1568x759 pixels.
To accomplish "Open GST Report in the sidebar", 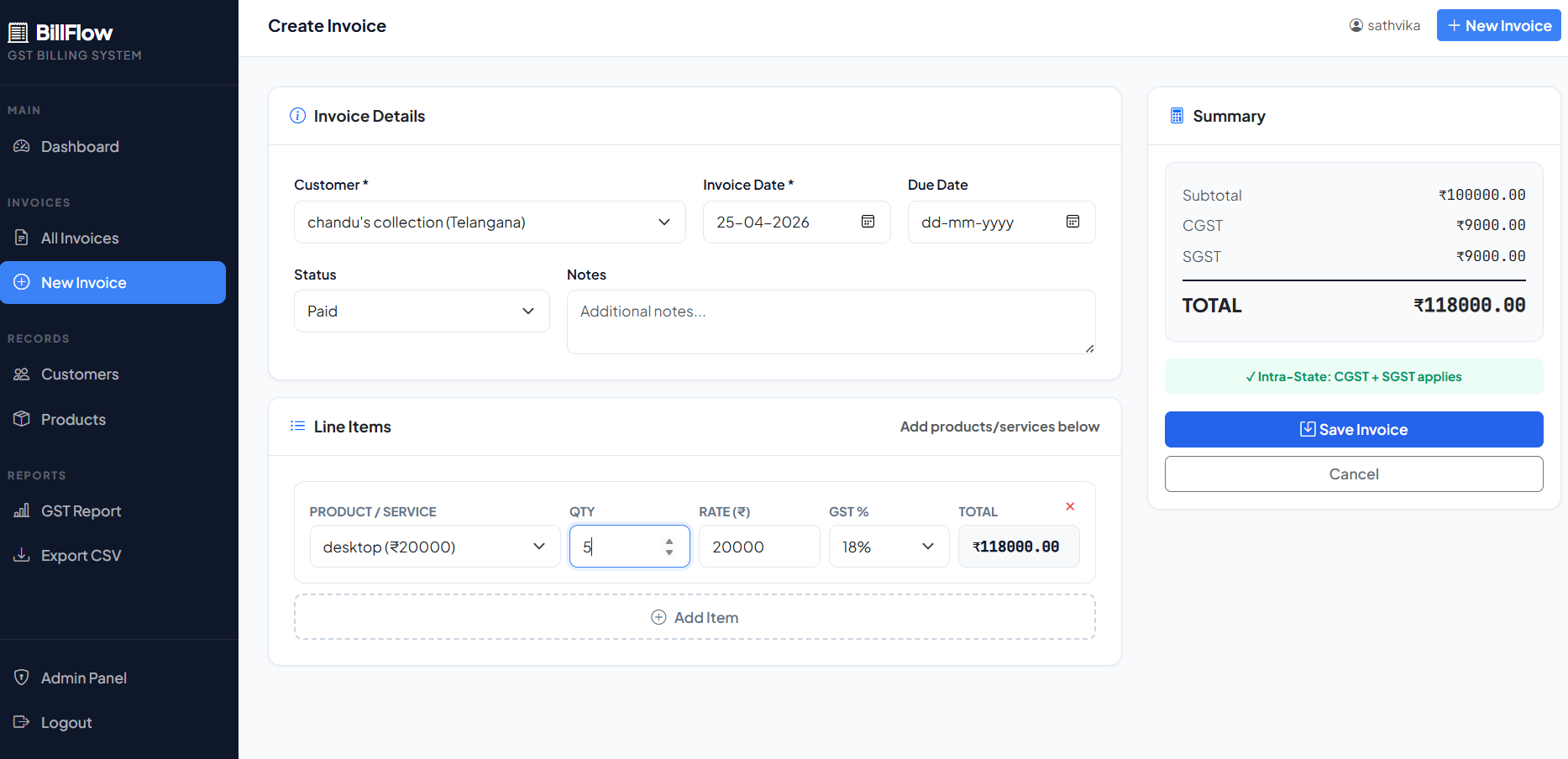I will click(113, 510).
